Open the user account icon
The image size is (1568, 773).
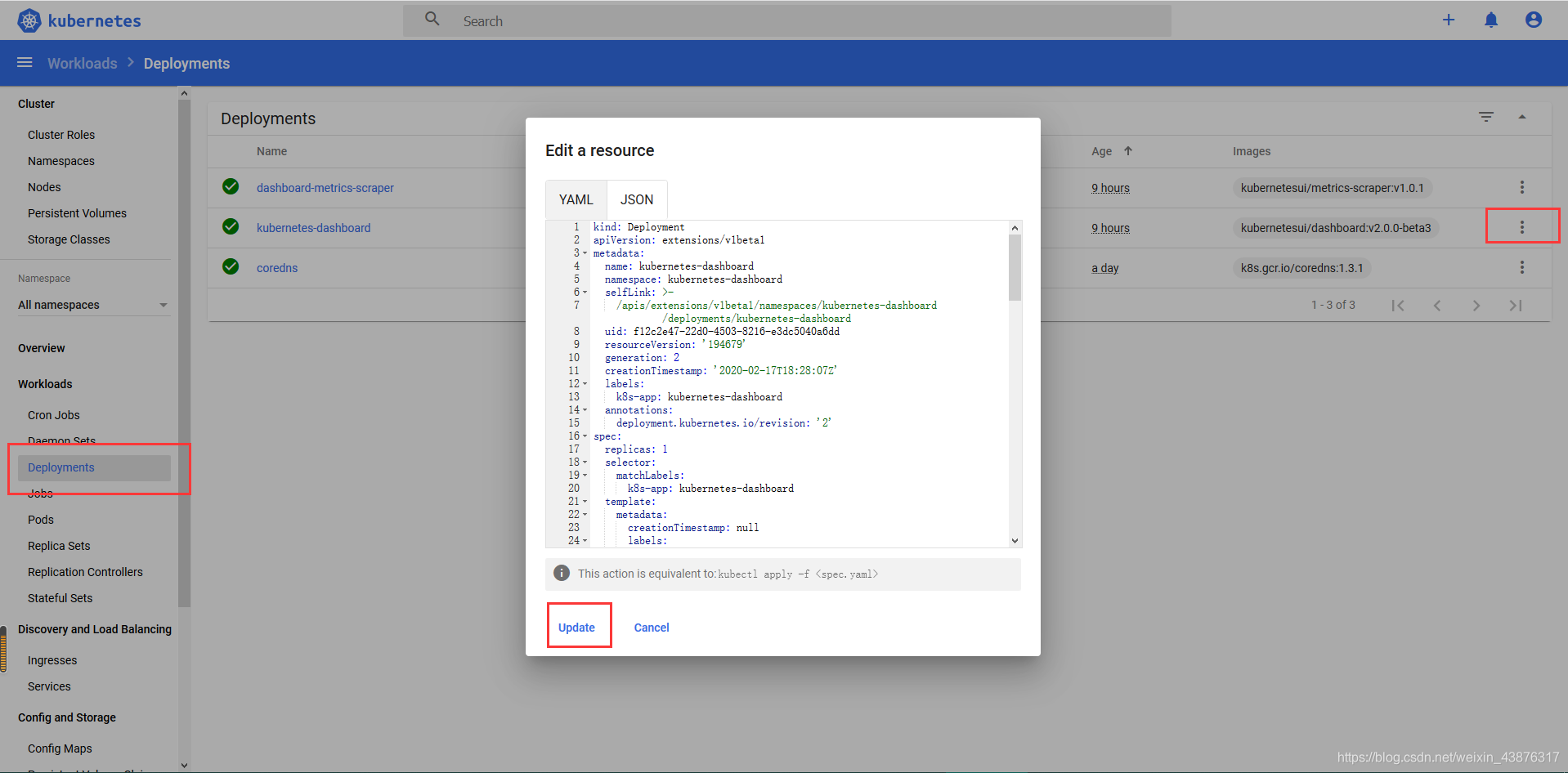pos(1534,20)
